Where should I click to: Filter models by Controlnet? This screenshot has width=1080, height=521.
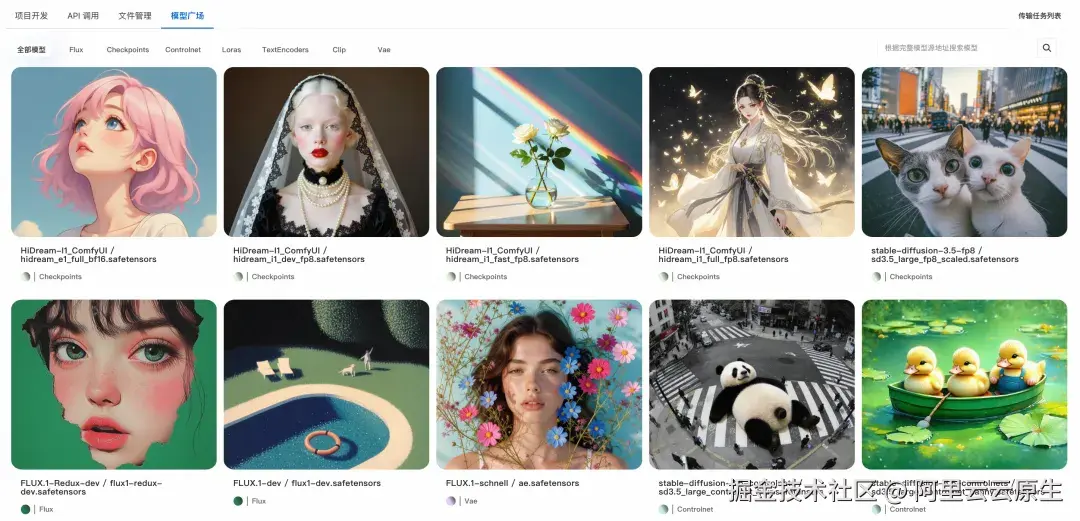pyautogui.click(x=183, y=50)
